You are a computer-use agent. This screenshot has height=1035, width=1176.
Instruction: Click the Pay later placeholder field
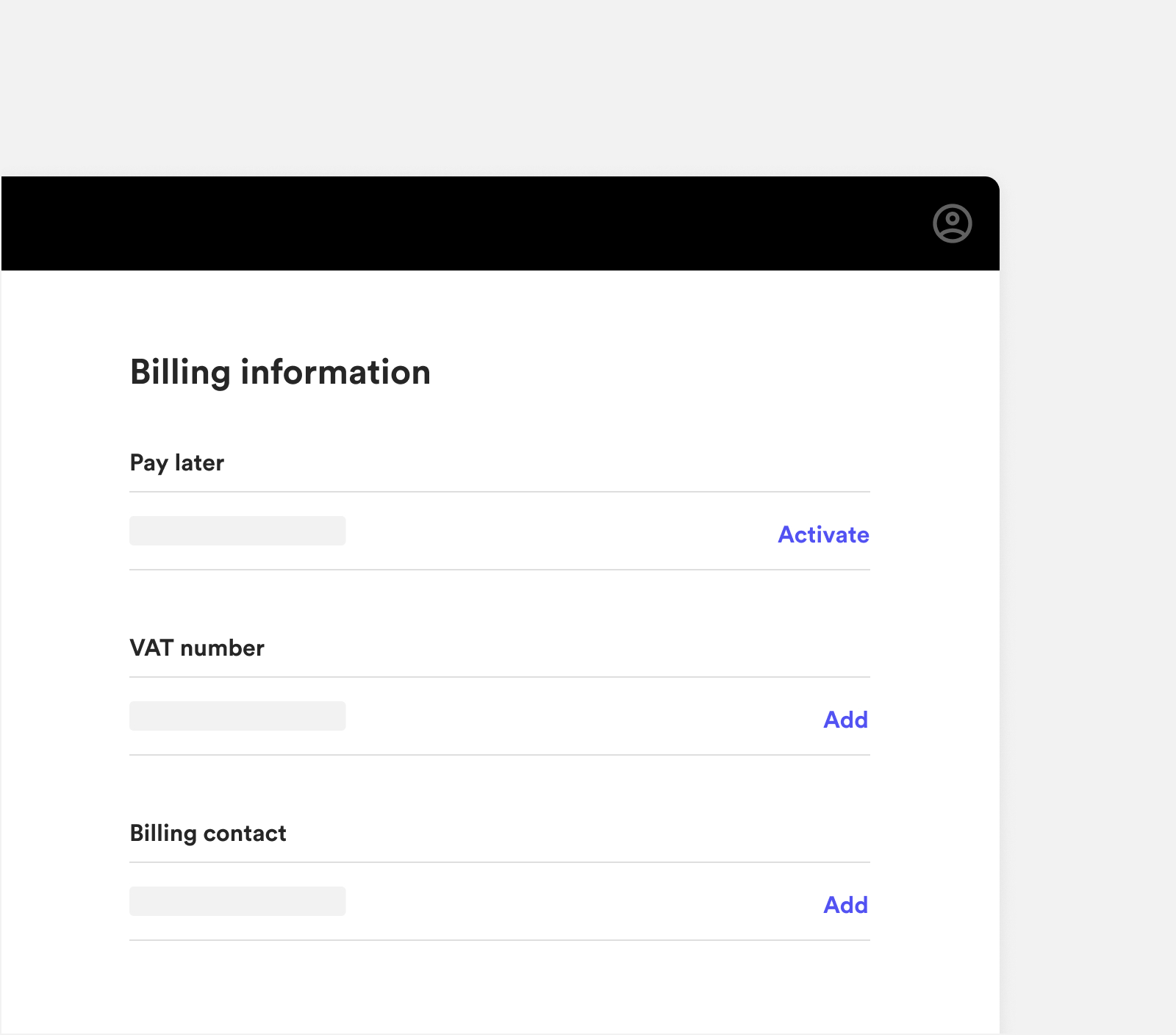click(237, 531)
